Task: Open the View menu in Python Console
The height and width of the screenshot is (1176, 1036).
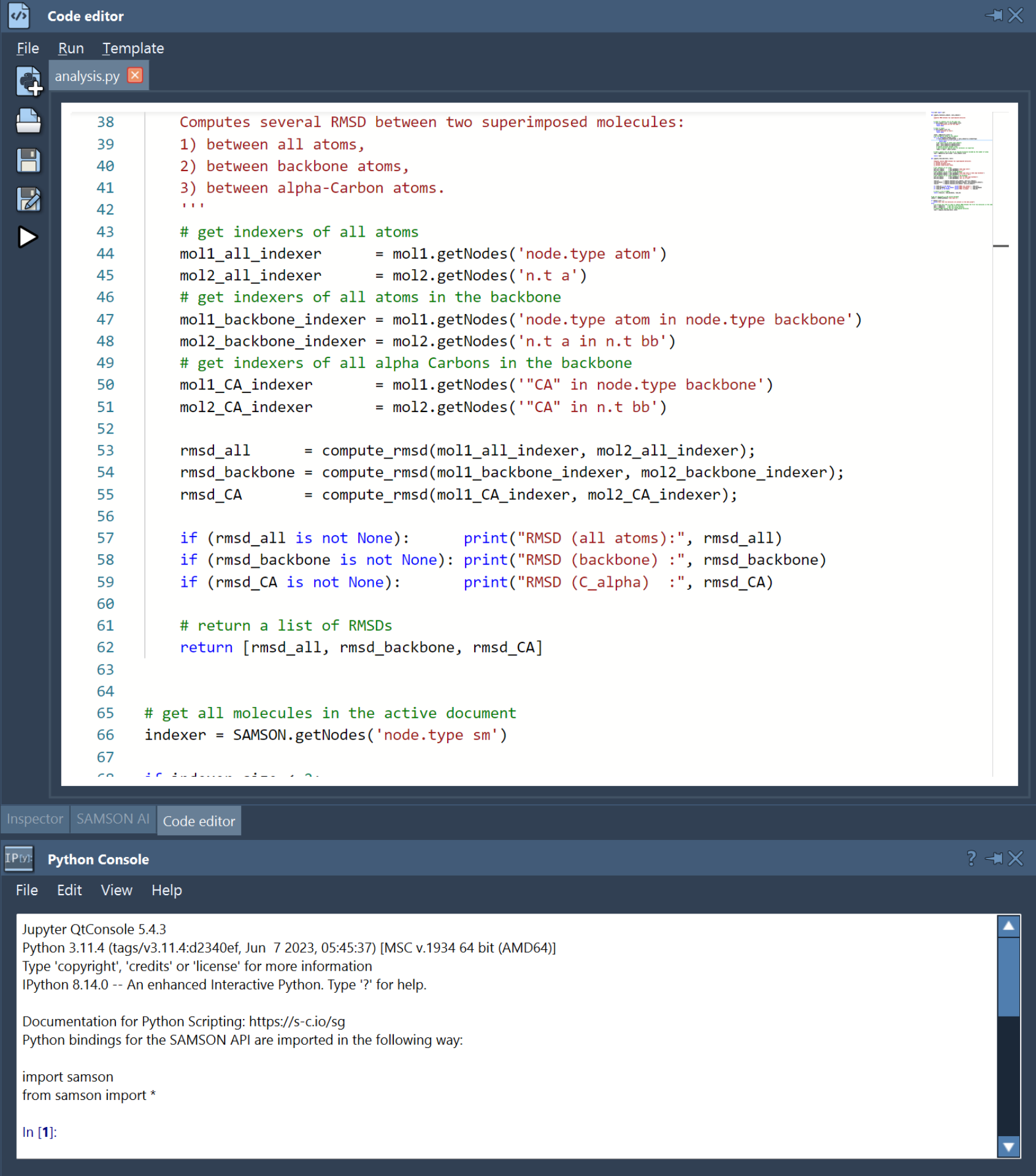Action: tap(116, 890)
